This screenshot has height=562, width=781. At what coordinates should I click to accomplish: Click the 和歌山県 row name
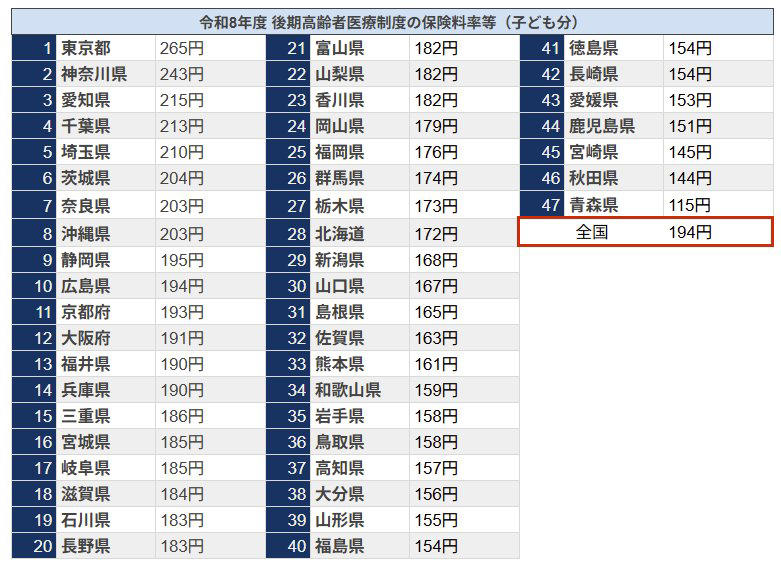coord(348,390)
